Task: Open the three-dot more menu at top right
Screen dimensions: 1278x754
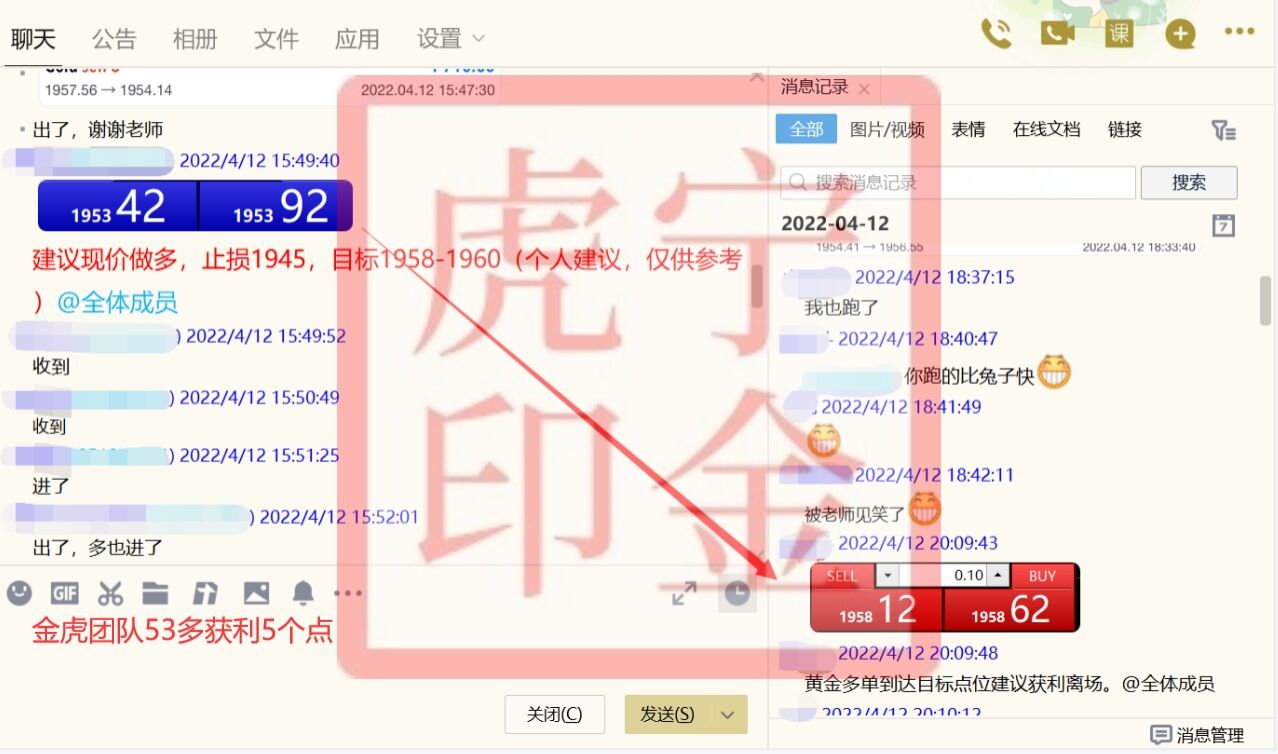Action: click(x=1239, y=32)
